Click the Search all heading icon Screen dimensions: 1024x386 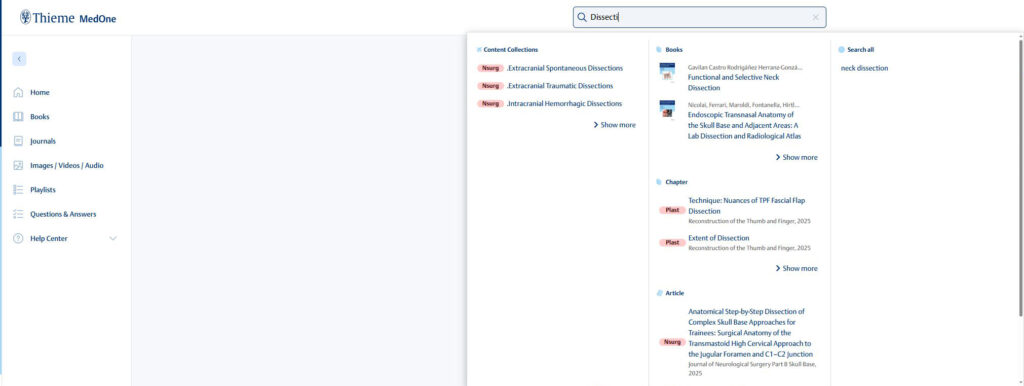click(841, 50)
